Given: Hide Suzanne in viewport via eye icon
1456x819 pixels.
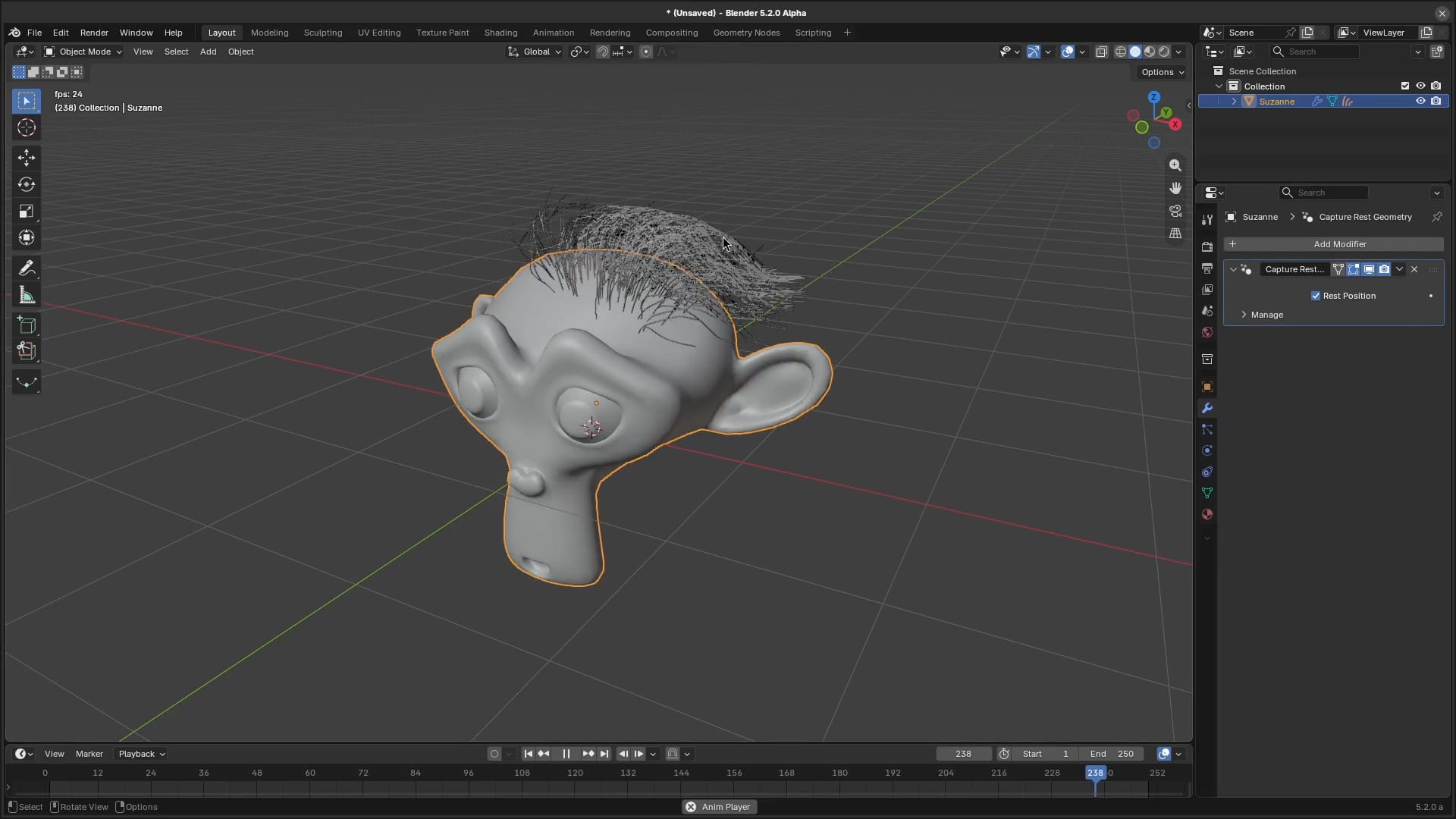Looking at the screenshot, I should tap(1420, 101).
